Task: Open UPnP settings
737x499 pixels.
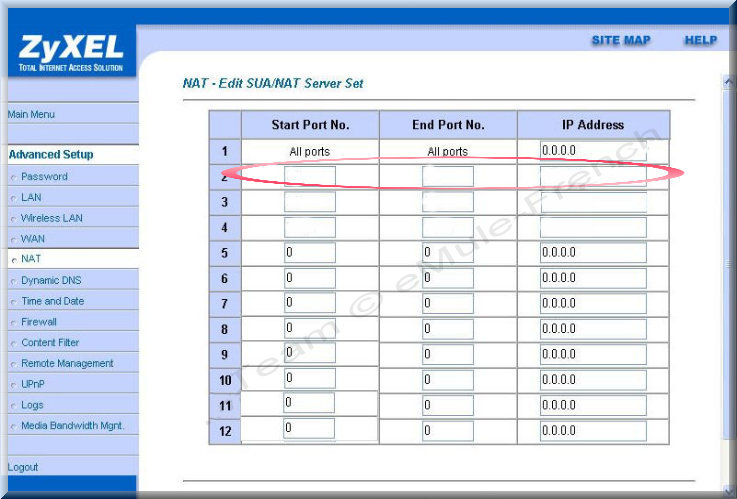Action: pyautogui.click(x=33, y=384)
